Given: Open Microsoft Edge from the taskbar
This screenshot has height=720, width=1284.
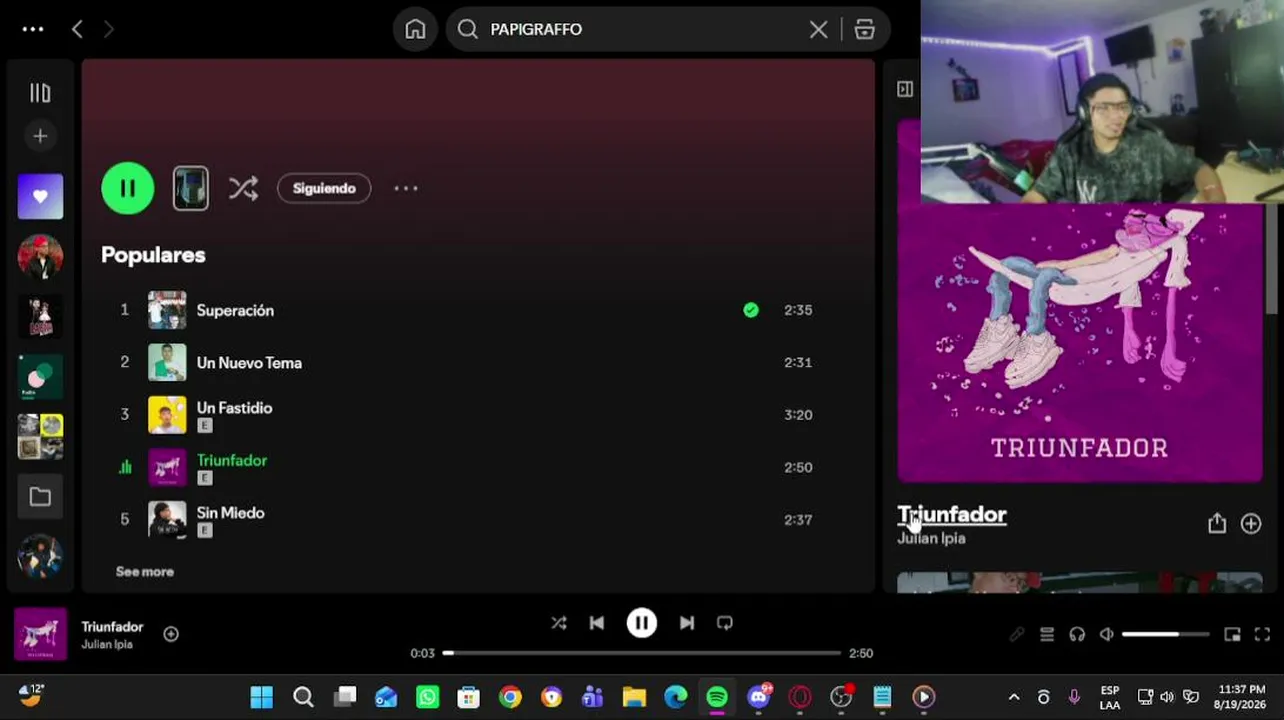Looking at the screenshot, I should tap(676, 697).
